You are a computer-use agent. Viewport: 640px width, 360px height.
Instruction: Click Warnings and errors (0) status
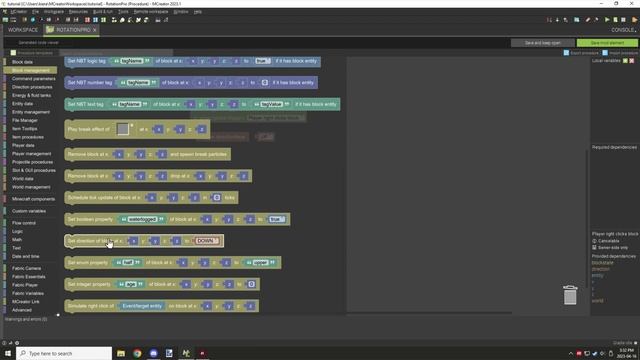pos(26,319)
